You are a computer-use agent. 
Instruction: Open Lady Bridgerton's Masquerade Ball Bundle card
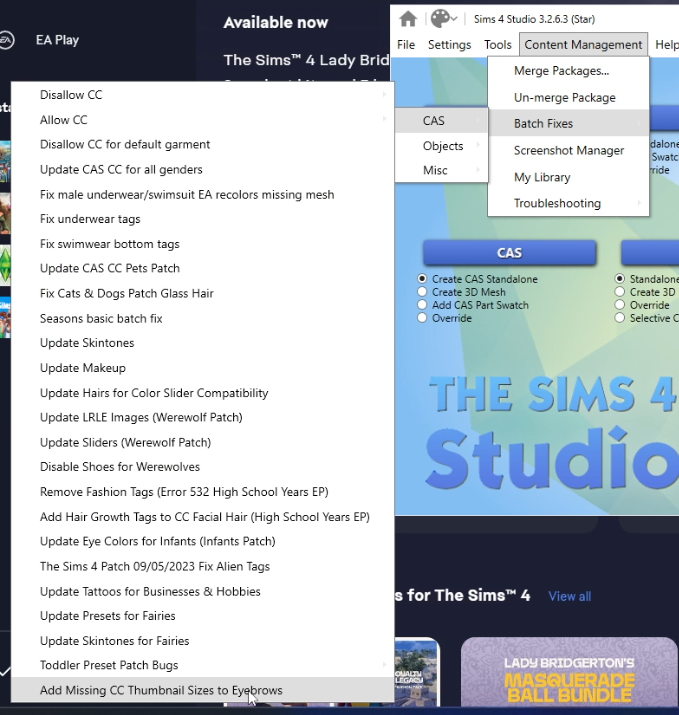tap(569, 671)
